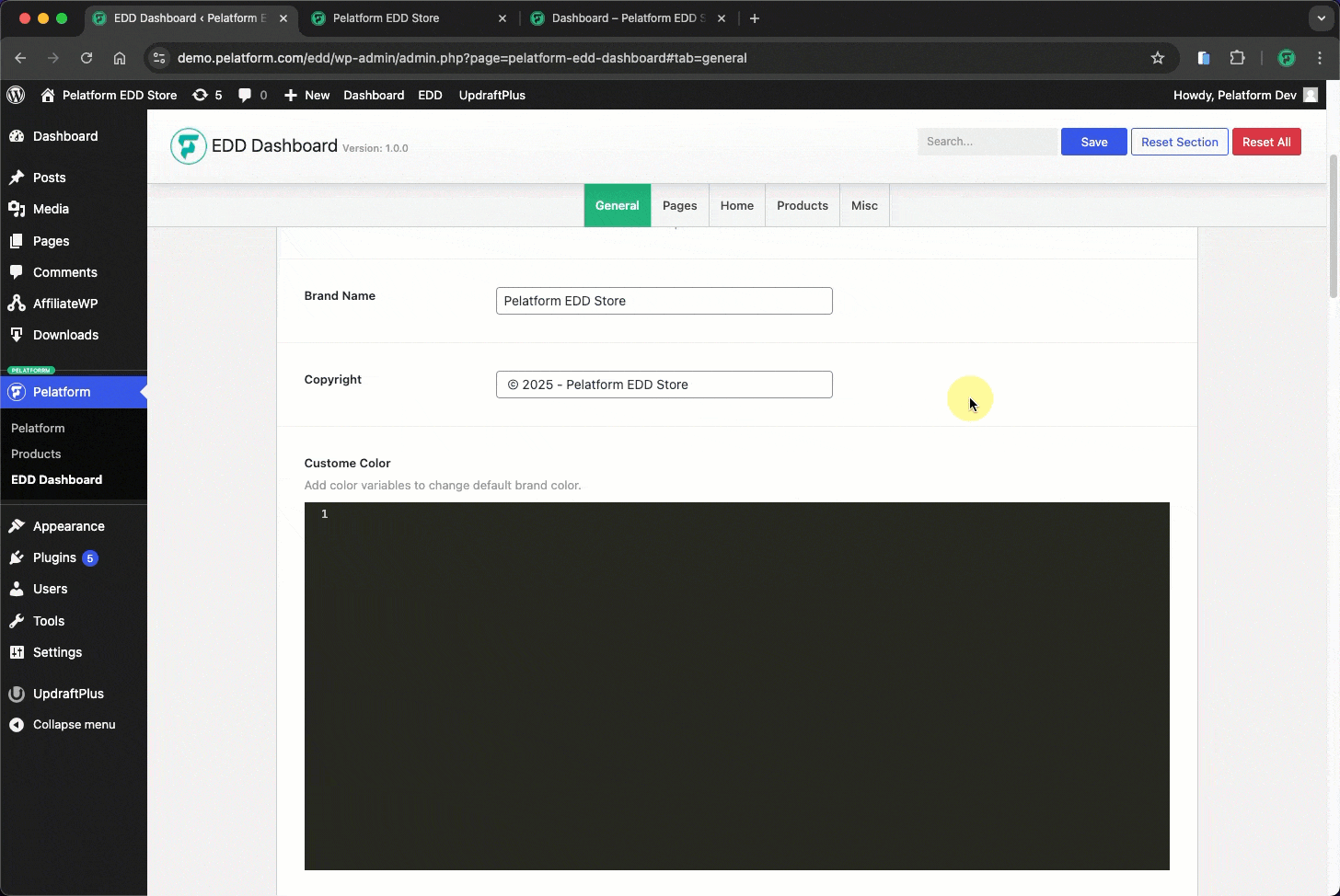The image size is (1340, 896).
Task: Click the Save button
Action: coord(1094,142)
